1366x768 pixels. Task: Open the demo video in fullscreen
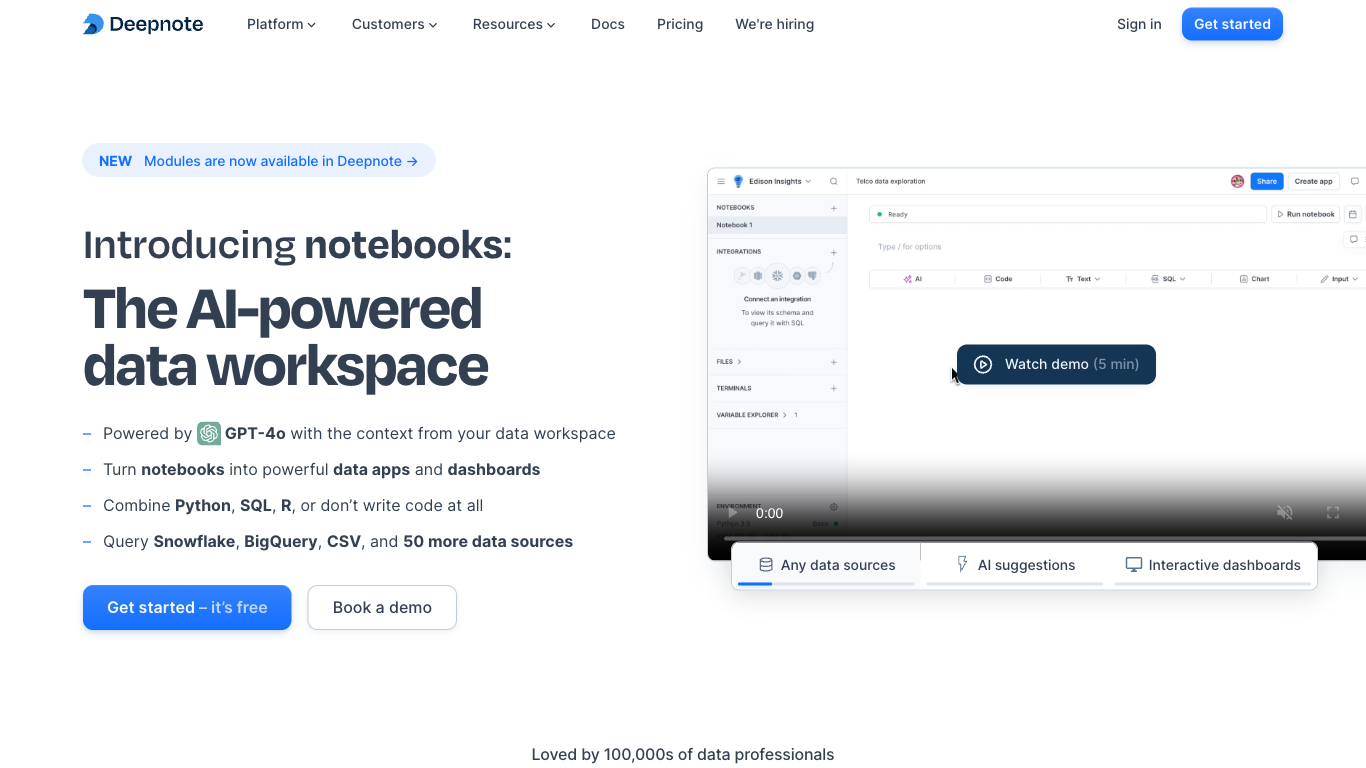(1333, 512)
